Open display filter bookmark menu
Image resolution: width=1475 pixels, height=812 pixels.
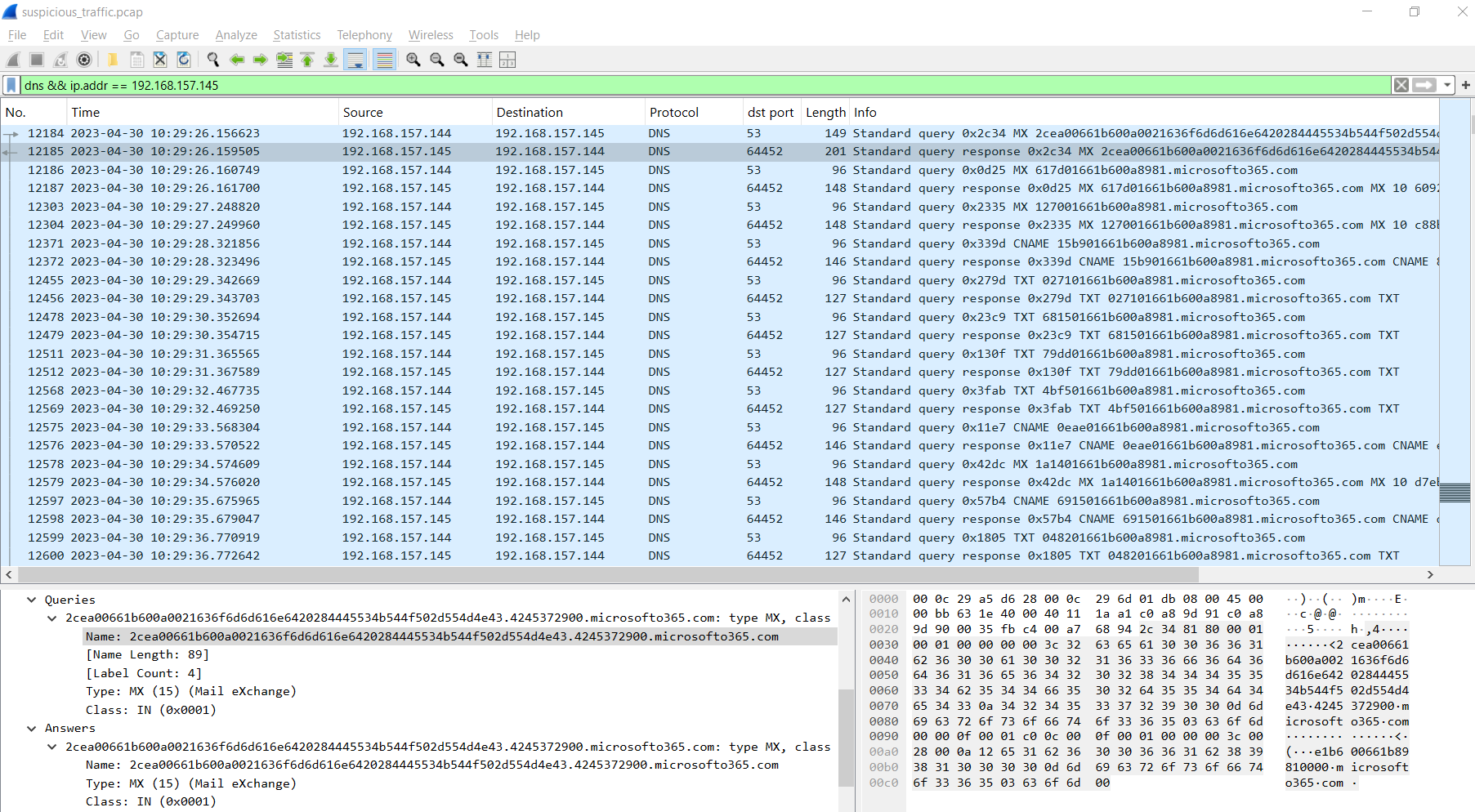(x=11, y=85)
